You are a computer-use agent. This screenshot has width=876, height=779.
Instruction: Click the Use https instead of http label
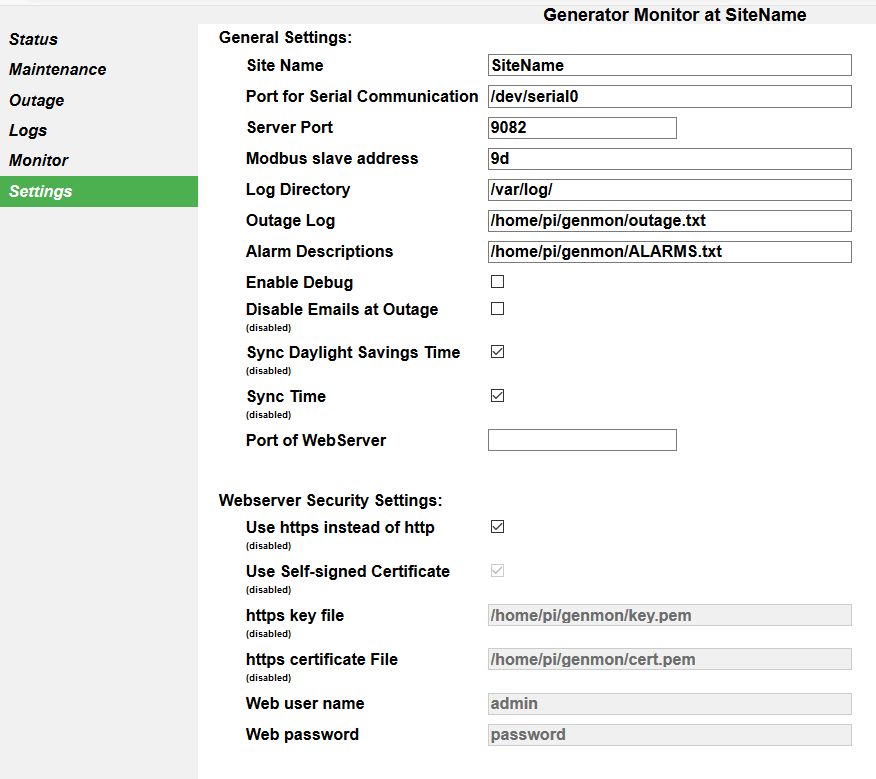pyautogui.click(x=340, y=528)
